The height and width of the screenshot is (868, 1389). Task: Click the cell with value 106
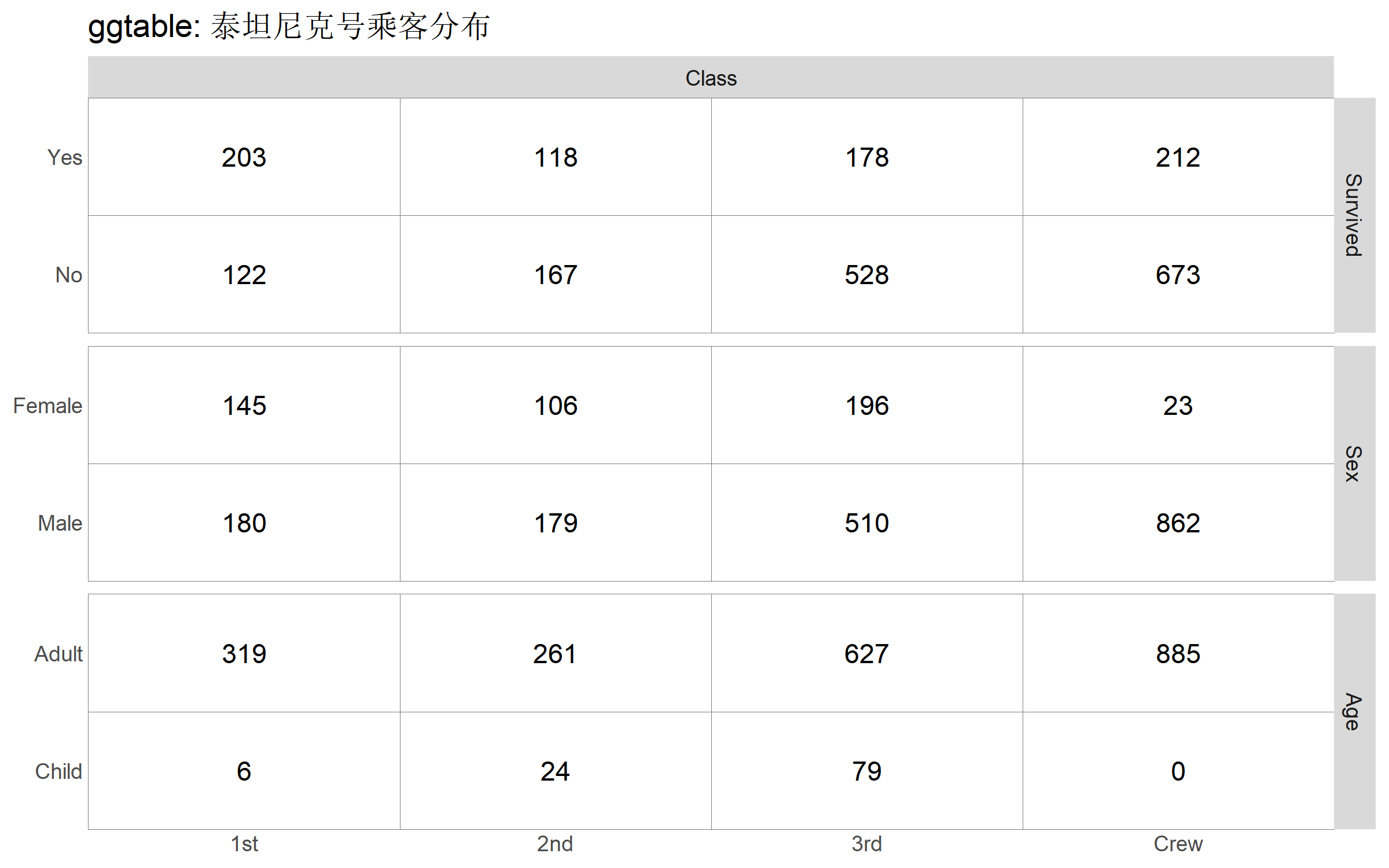[x=556, y=406]
